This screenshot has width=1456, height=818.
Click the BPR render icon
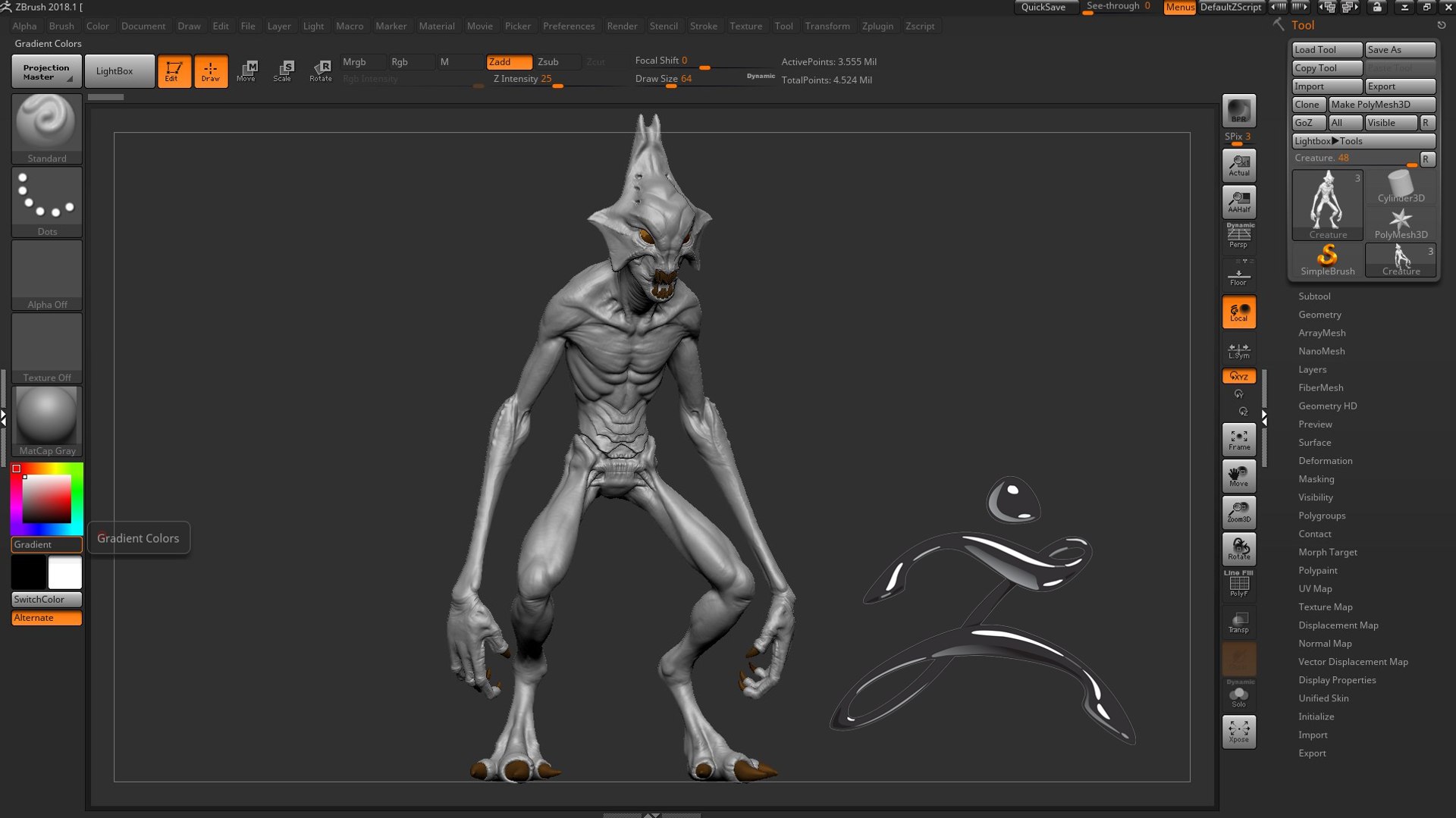point(1239,111)
